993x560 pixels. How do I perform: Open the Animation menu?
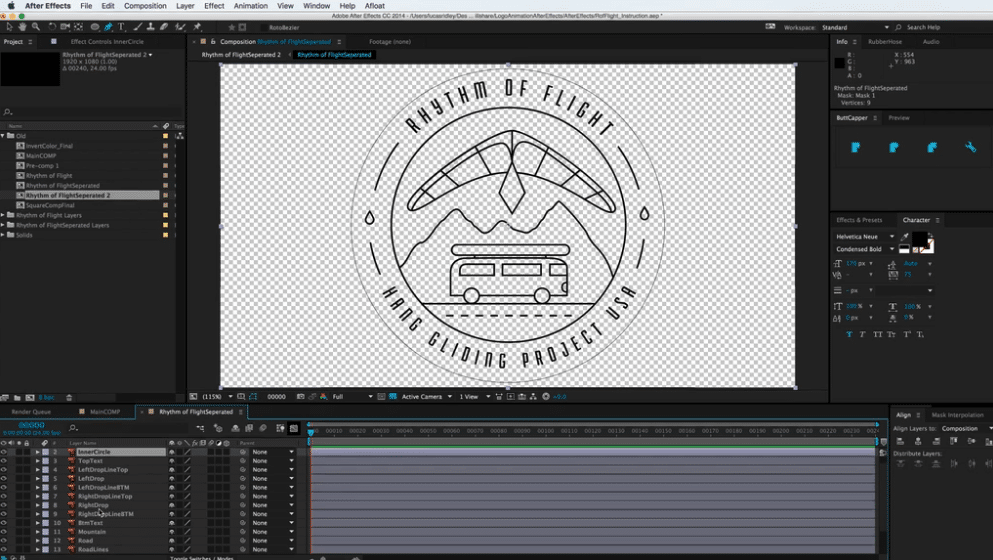click(251, 6)
